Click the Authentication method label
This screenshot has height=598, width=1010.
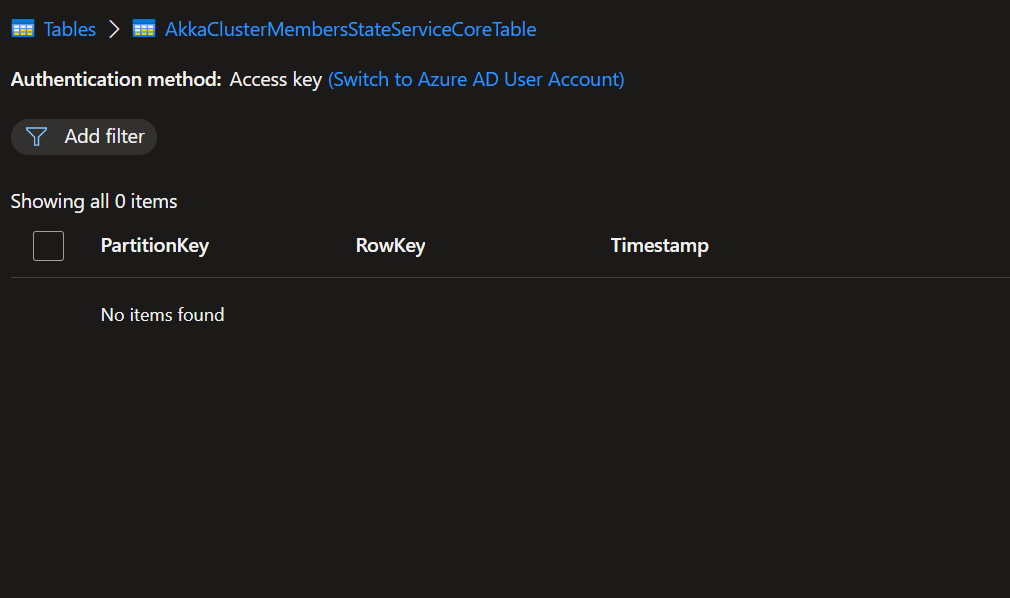[113, 79]
